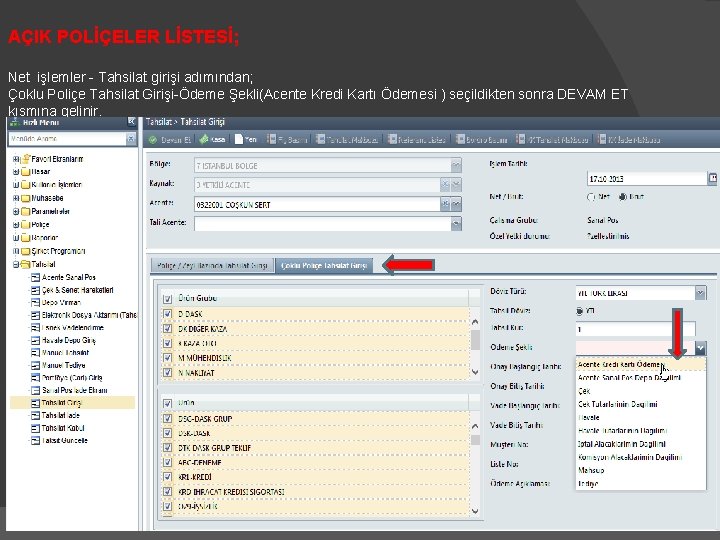Click the KK Tahsilat Makbuzu toolbar button
The image size is (720, 540).
pos(552,140)
